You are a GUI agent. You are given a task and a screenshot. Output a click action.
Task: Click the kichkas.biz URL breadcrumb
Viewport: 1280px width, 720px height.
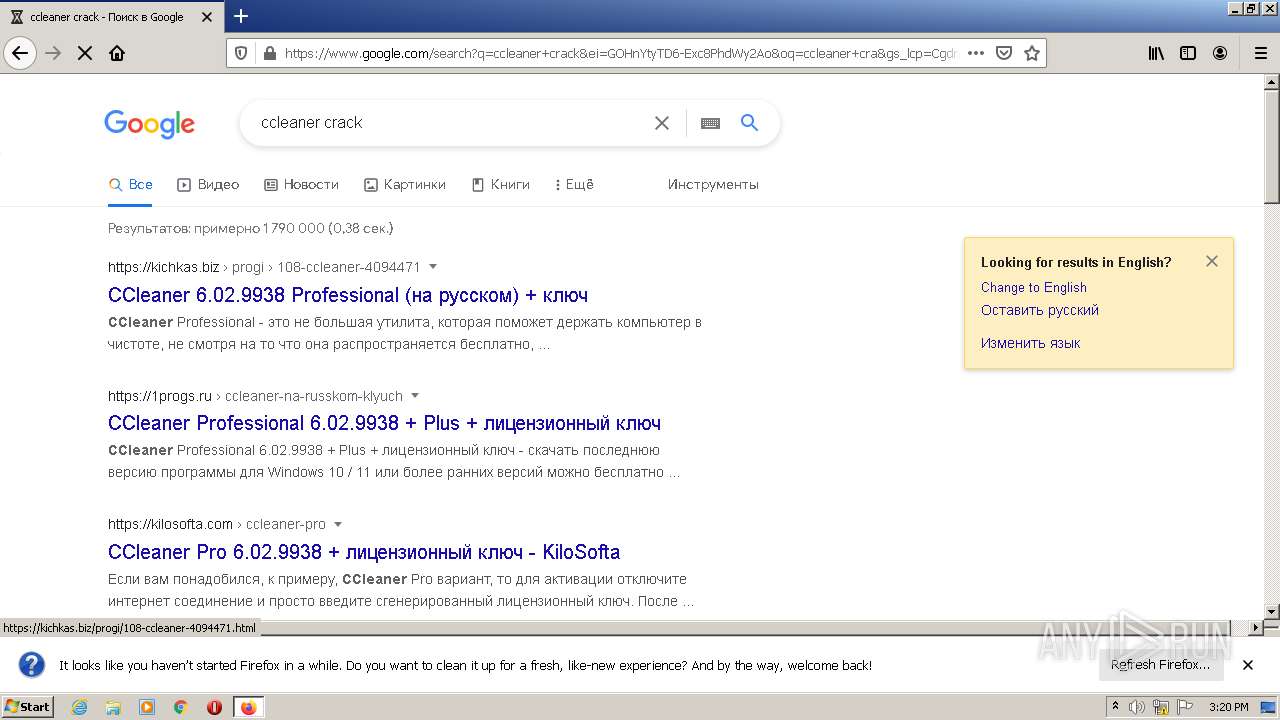point(264,267)
